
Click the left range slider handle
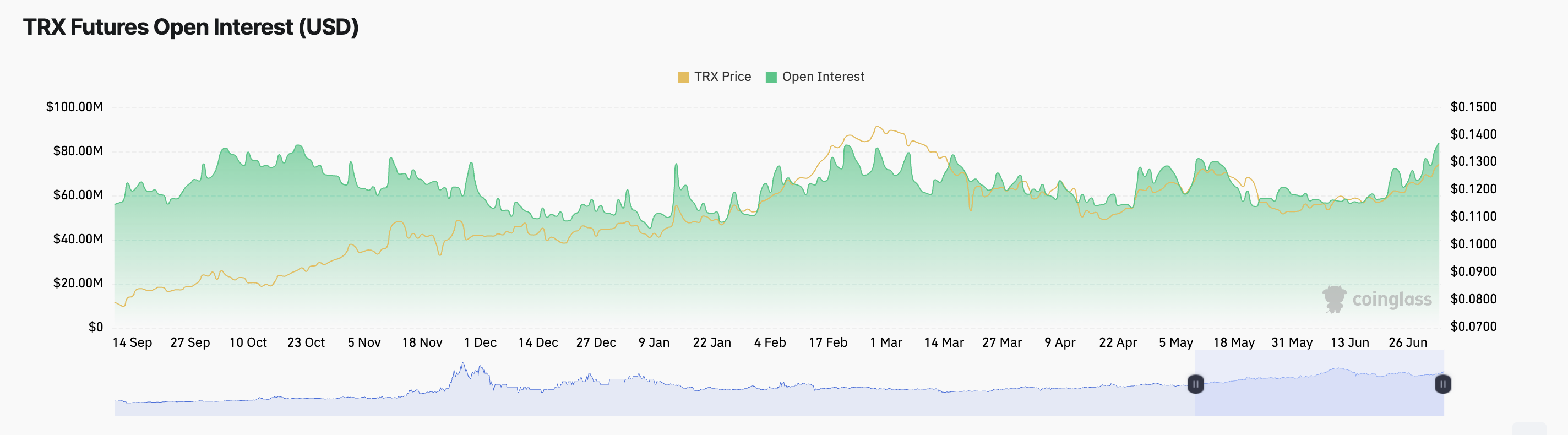[1195, 384]
